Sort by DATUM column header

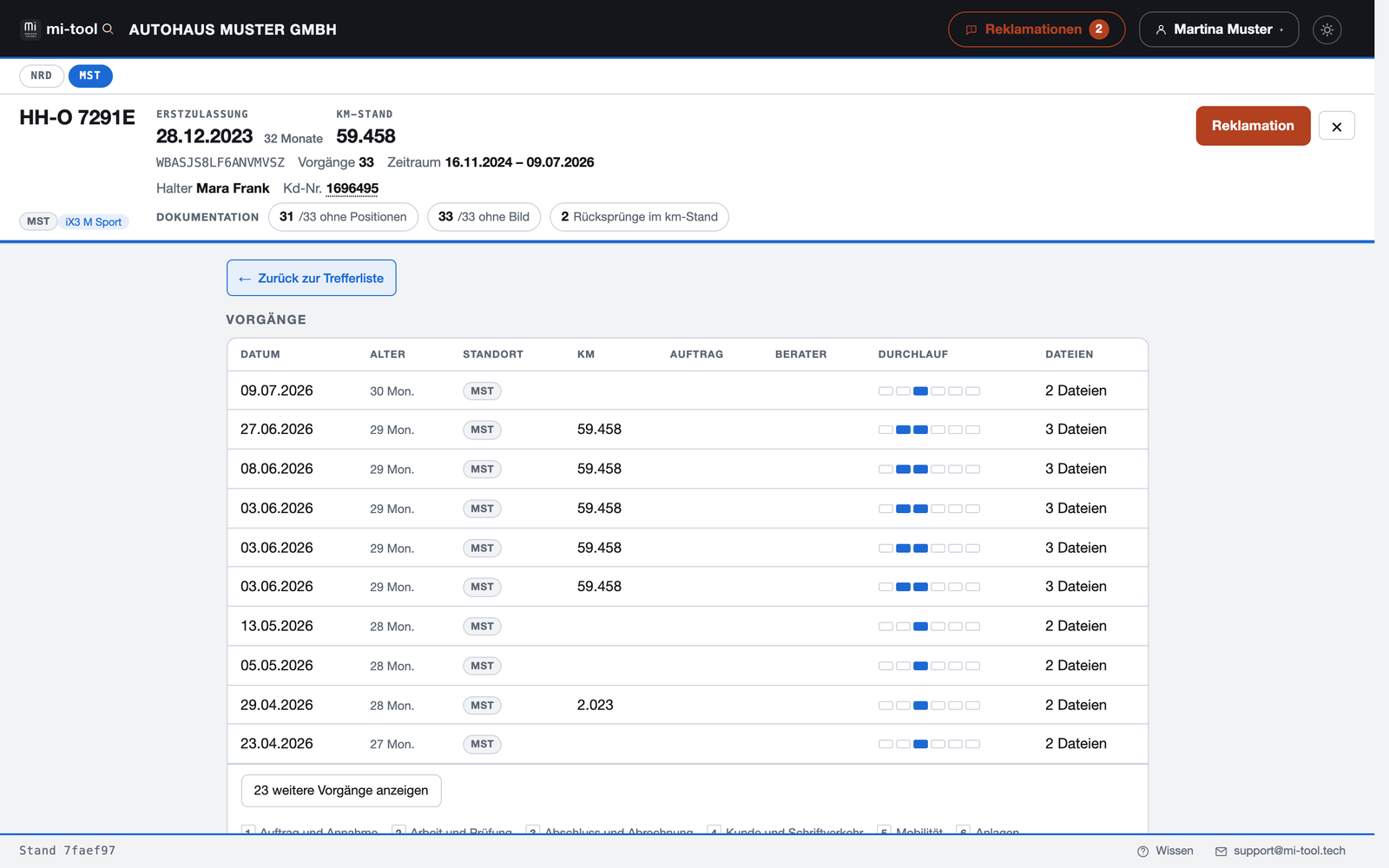coord(260,354)
